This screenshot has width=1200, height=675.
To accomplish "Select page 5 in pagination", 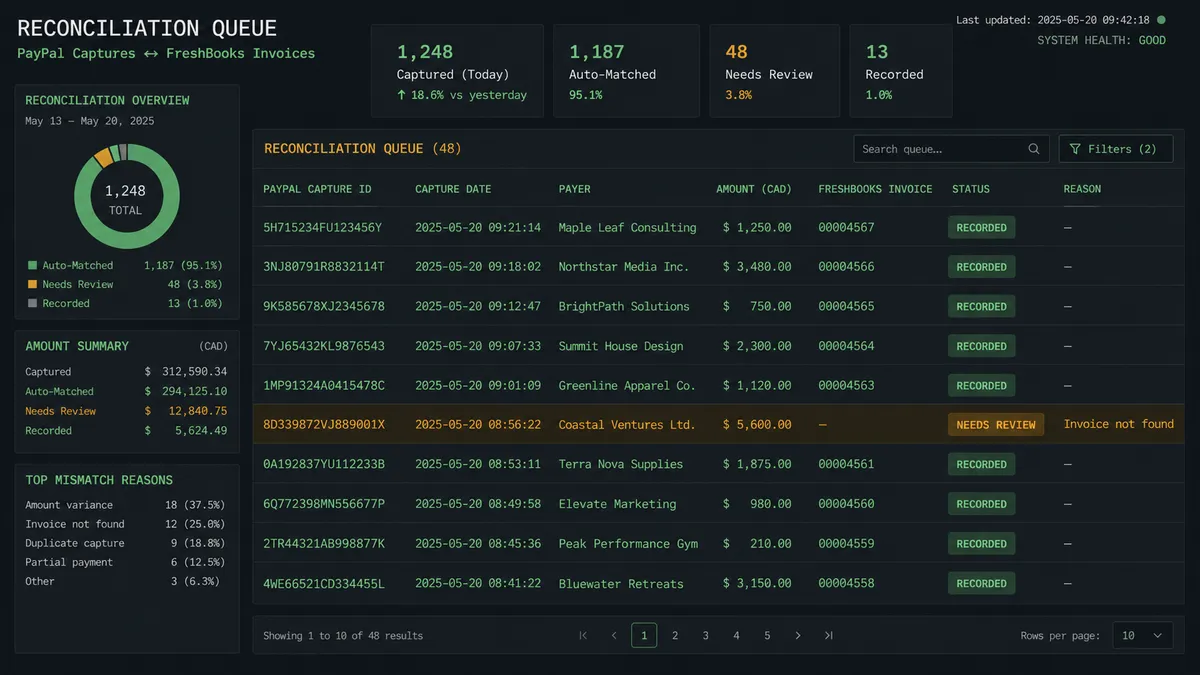I will click(x=767, y=635).
